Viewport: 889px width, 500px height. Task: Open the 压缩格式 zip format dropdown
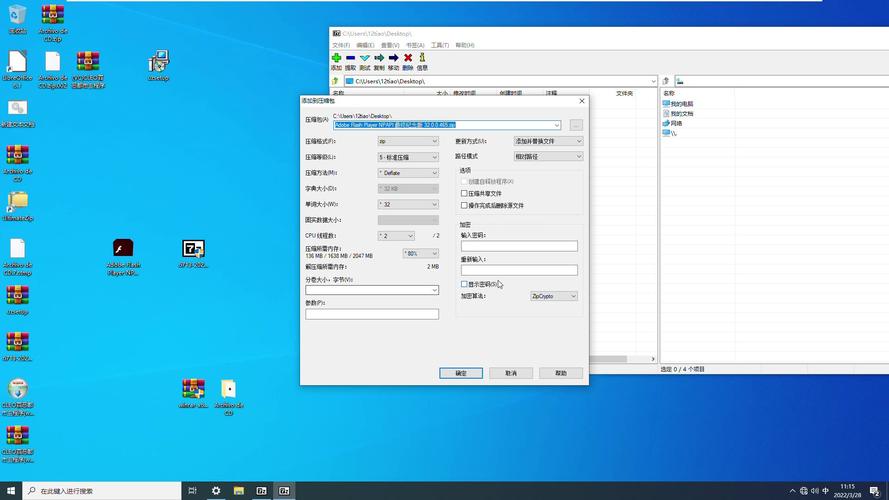[x=408, y=141]
